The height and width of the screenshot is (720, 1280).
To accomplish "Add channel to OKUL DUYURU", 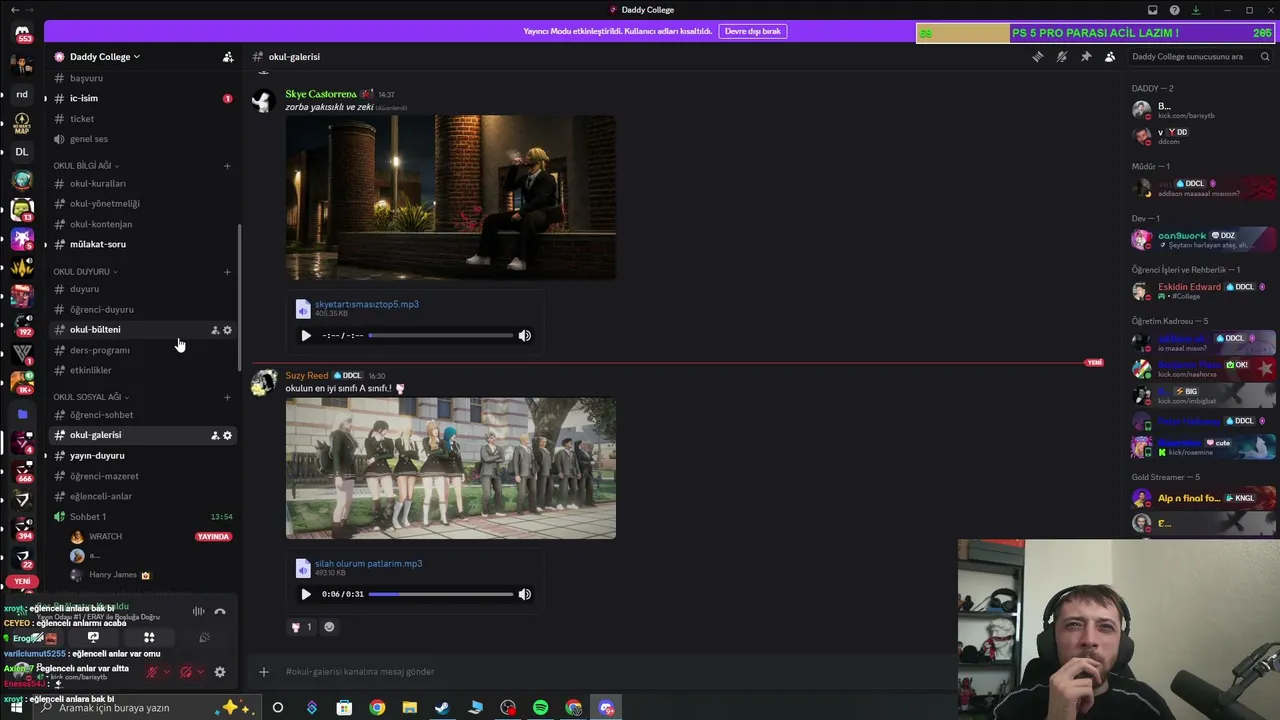I will (227, 272).
